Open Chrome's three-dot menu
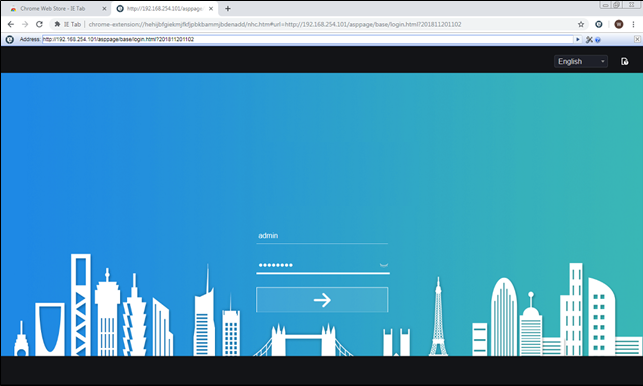 point(634,24)
